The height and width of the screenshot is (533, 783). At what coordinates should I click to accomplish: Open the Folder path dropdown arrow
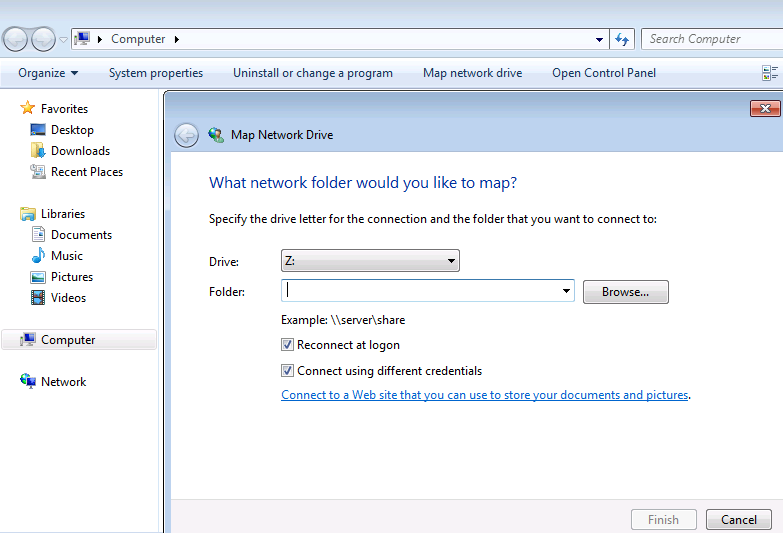[x=567, y=292]
